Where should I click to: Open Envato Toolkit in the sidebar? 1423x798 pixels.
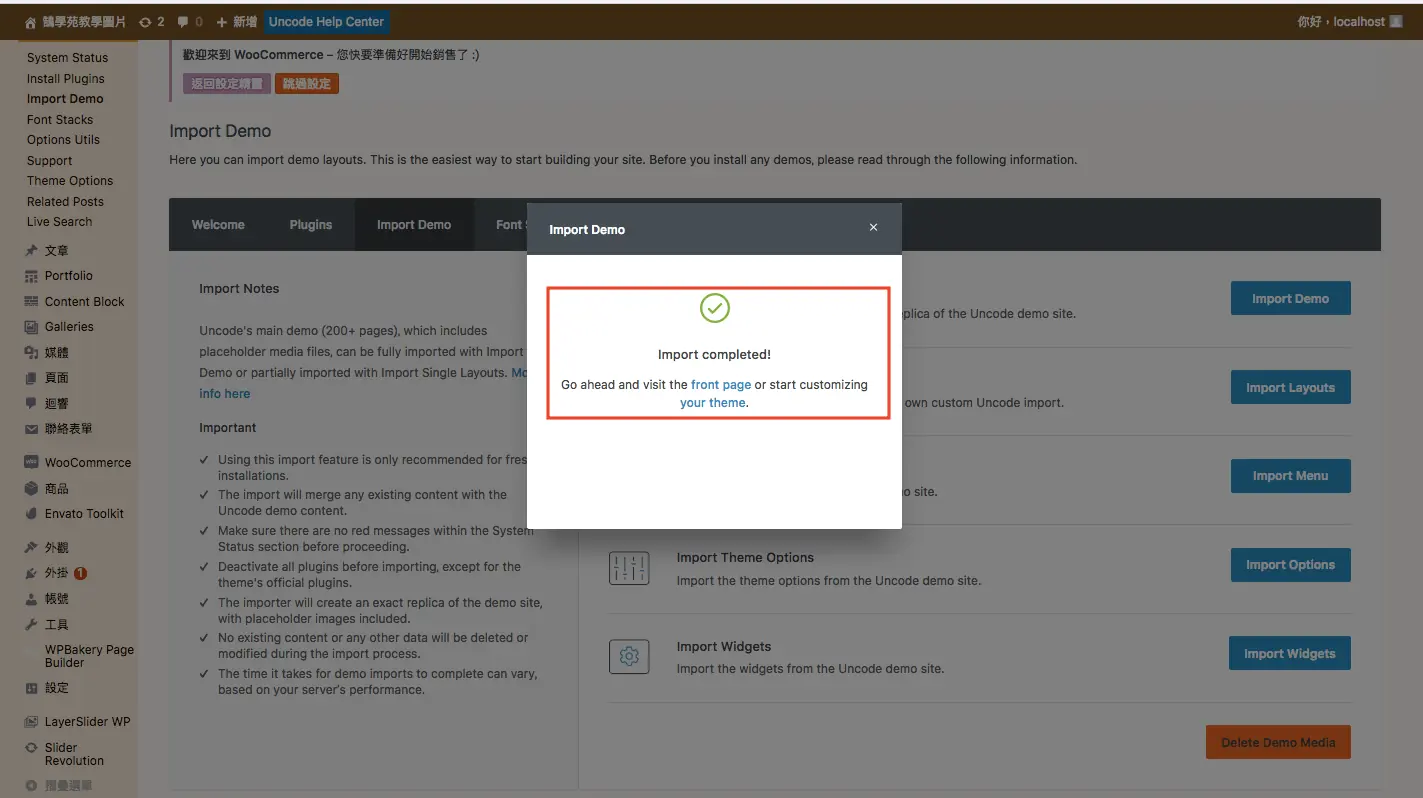pyautogui.click(x=84, y=514)
